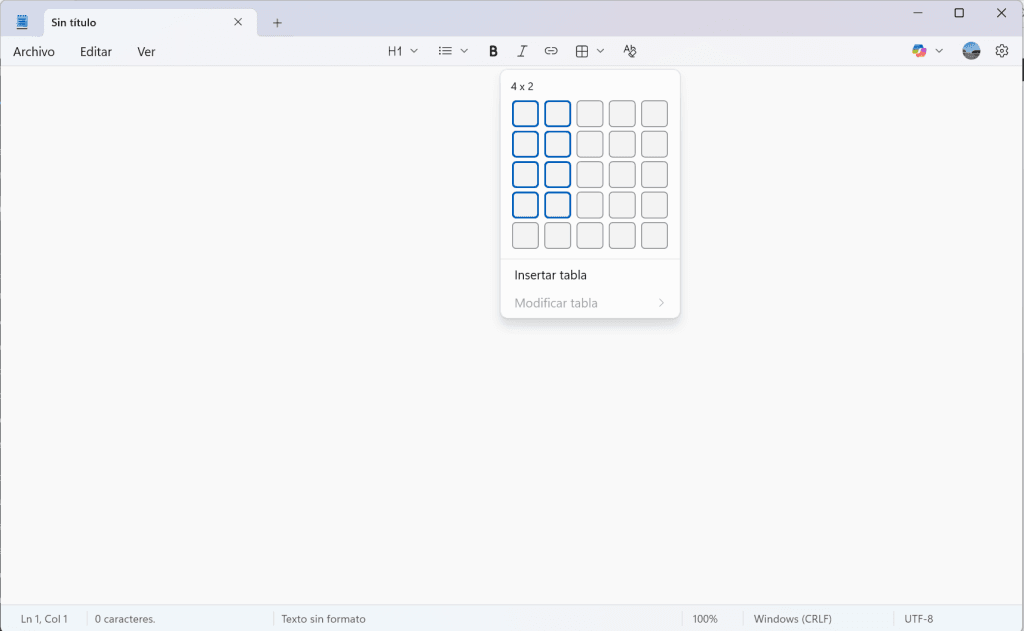The width and height of the screenshot is (1024, 631).
Task: Select the 4x2 cell in the grid
Action: (557, 204)
